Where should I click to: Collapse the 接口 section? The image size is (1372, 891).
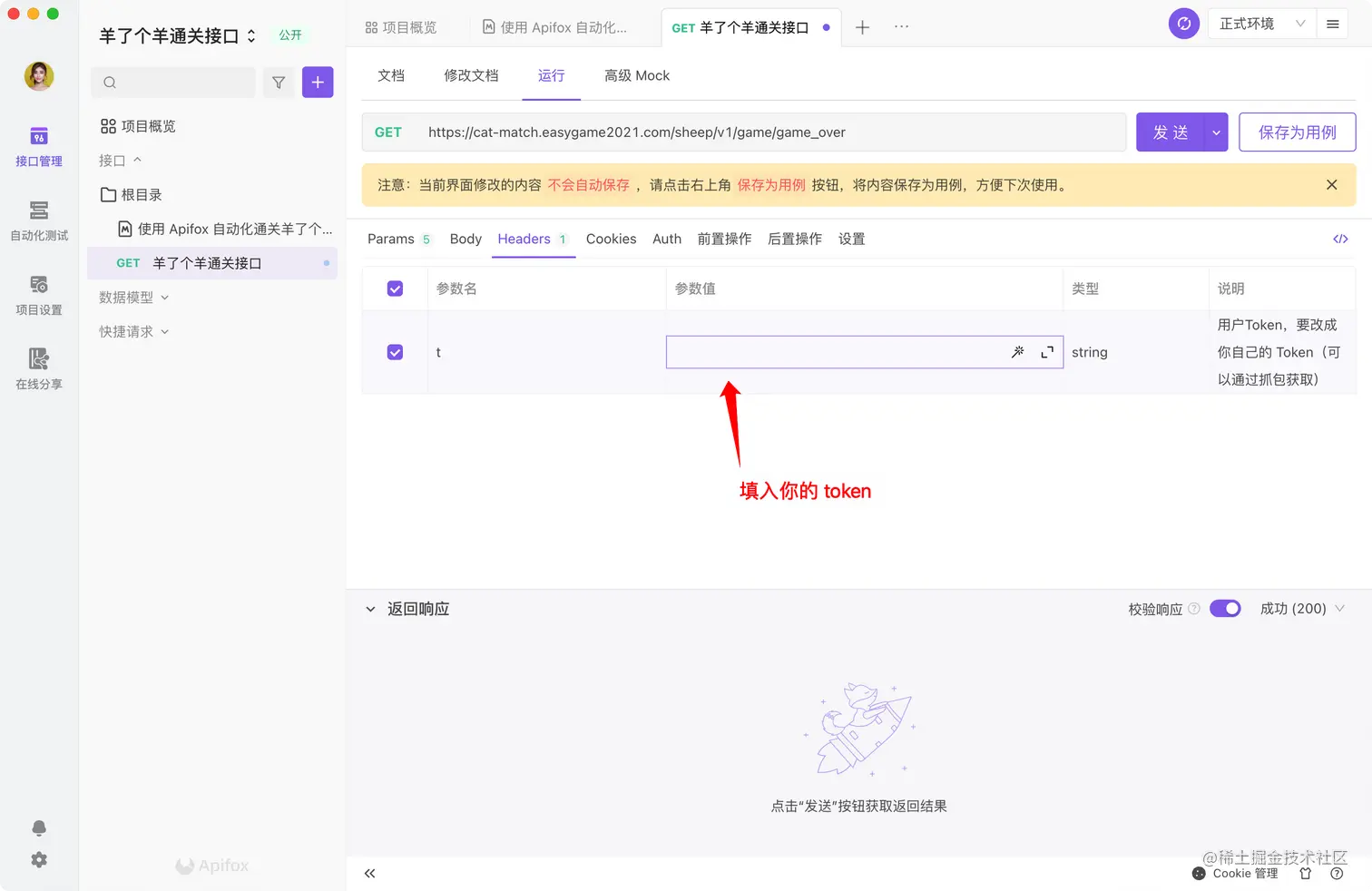[x=121, y=161]
